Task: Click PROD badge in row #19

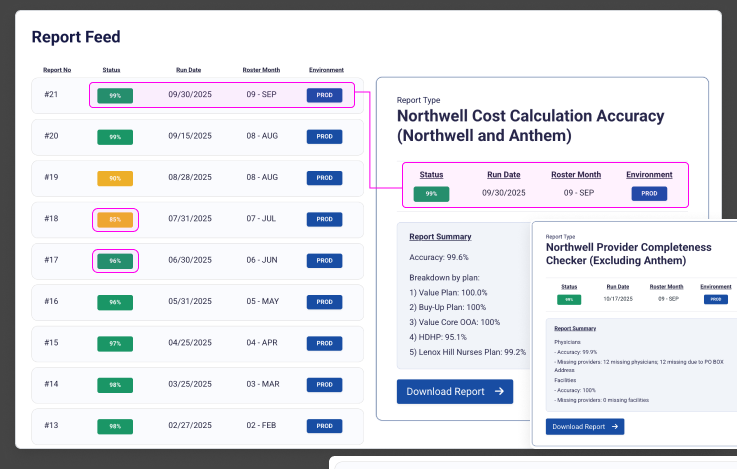Action: click(x=324, y=178)
